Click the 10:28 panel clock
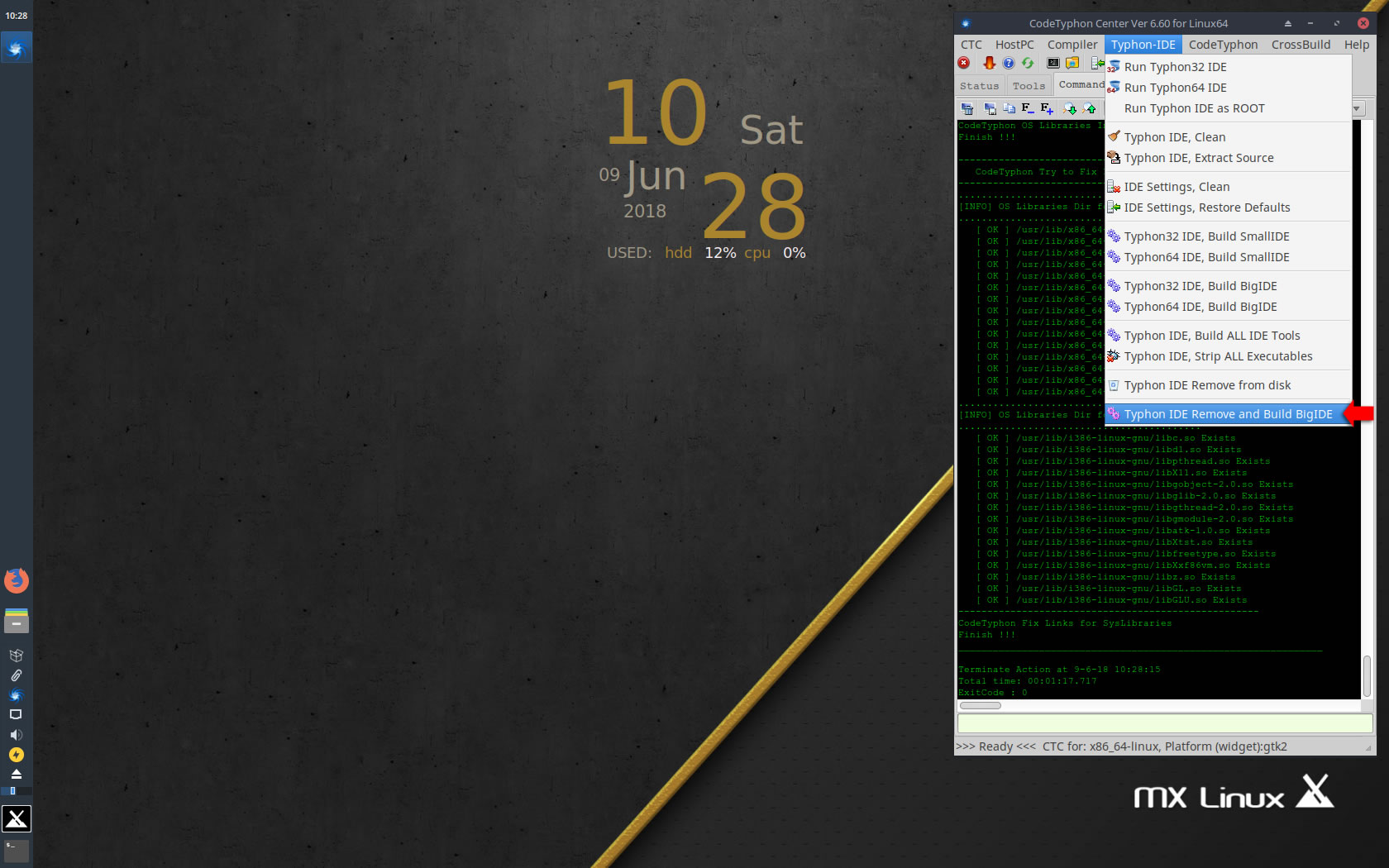Screen dimensions: 1389x868 coord(16,16)
